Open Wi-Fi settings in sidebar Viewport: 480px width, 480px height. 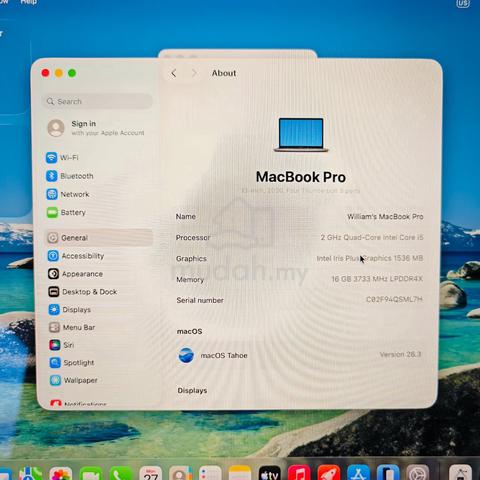(x=62, y=157)
